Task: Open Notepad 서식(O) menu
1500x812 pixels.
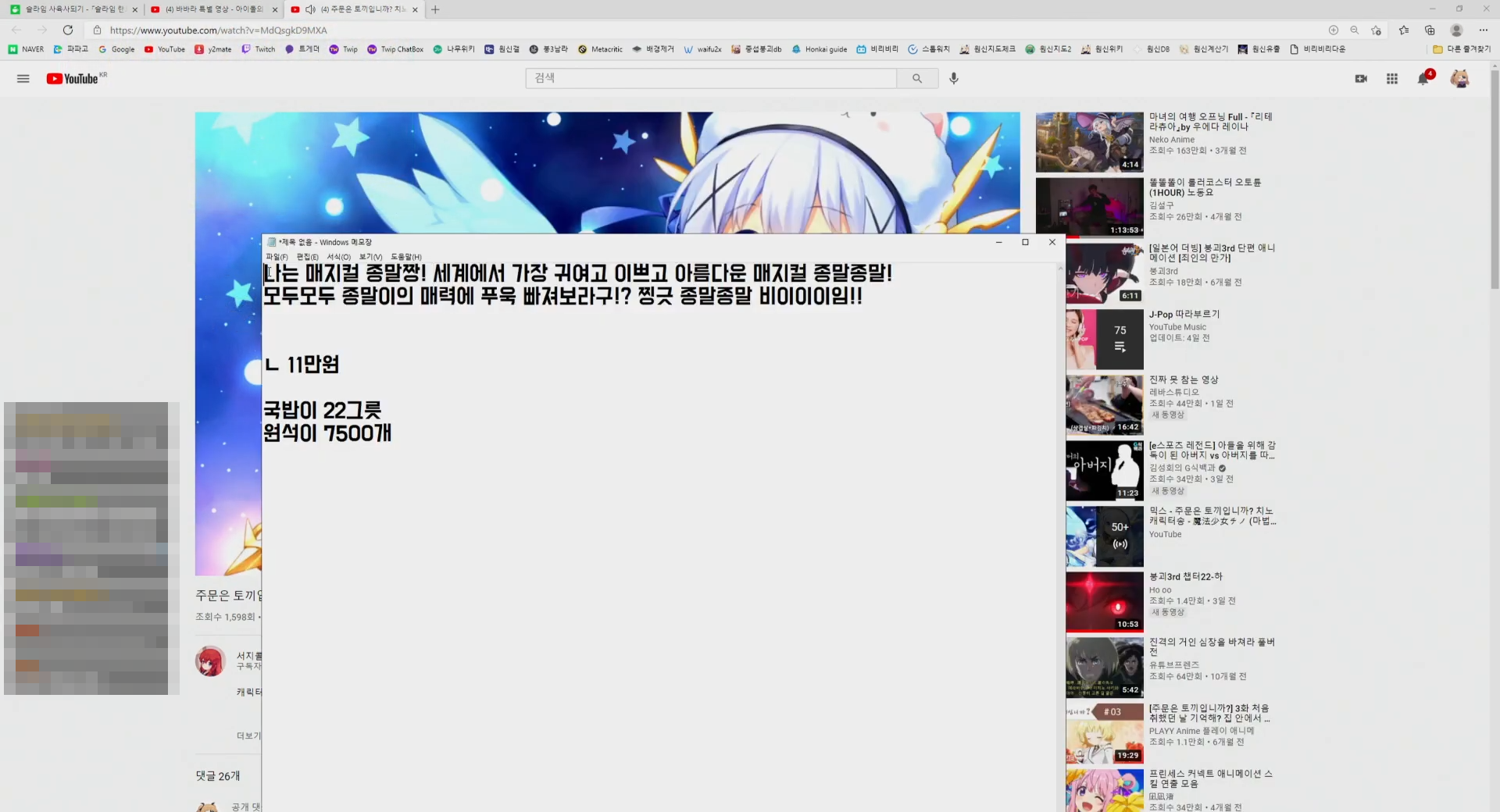Action: point(338,257)
